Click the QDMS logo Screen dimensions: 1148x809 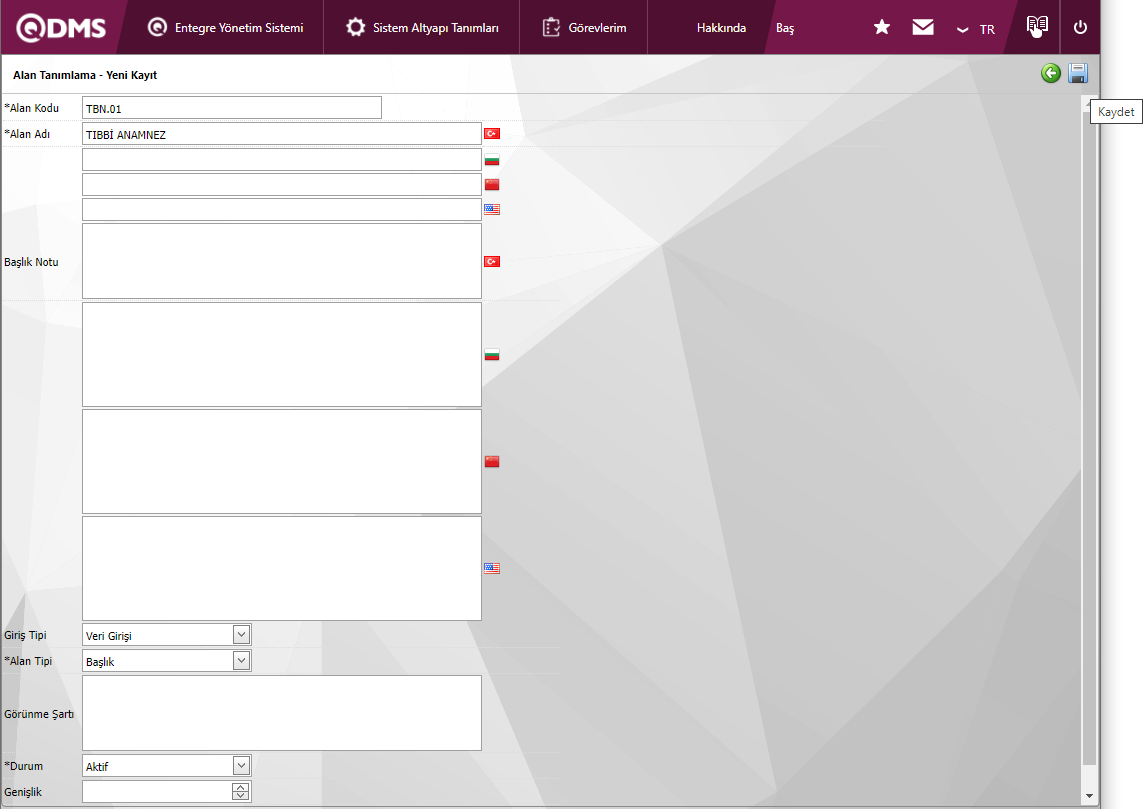(x=62, y=27)
